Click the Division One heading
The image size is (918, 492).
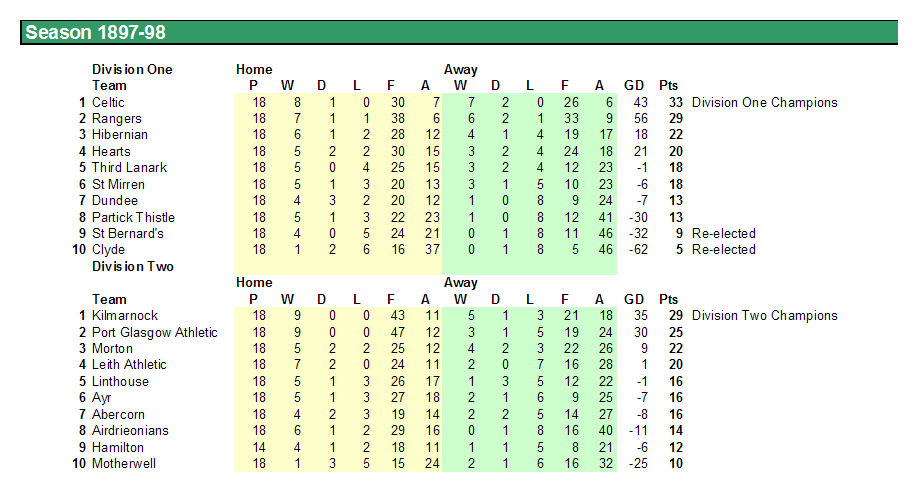click(132, 70)
